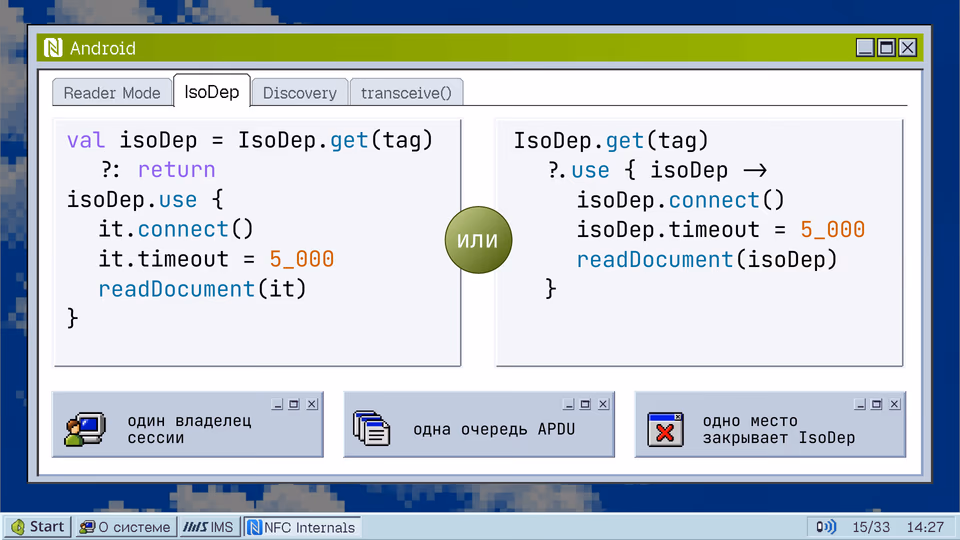The width and height of the screenshot is (960, 540).
Task: Click the stacked documents APDU queue icon
Action: 371,427
